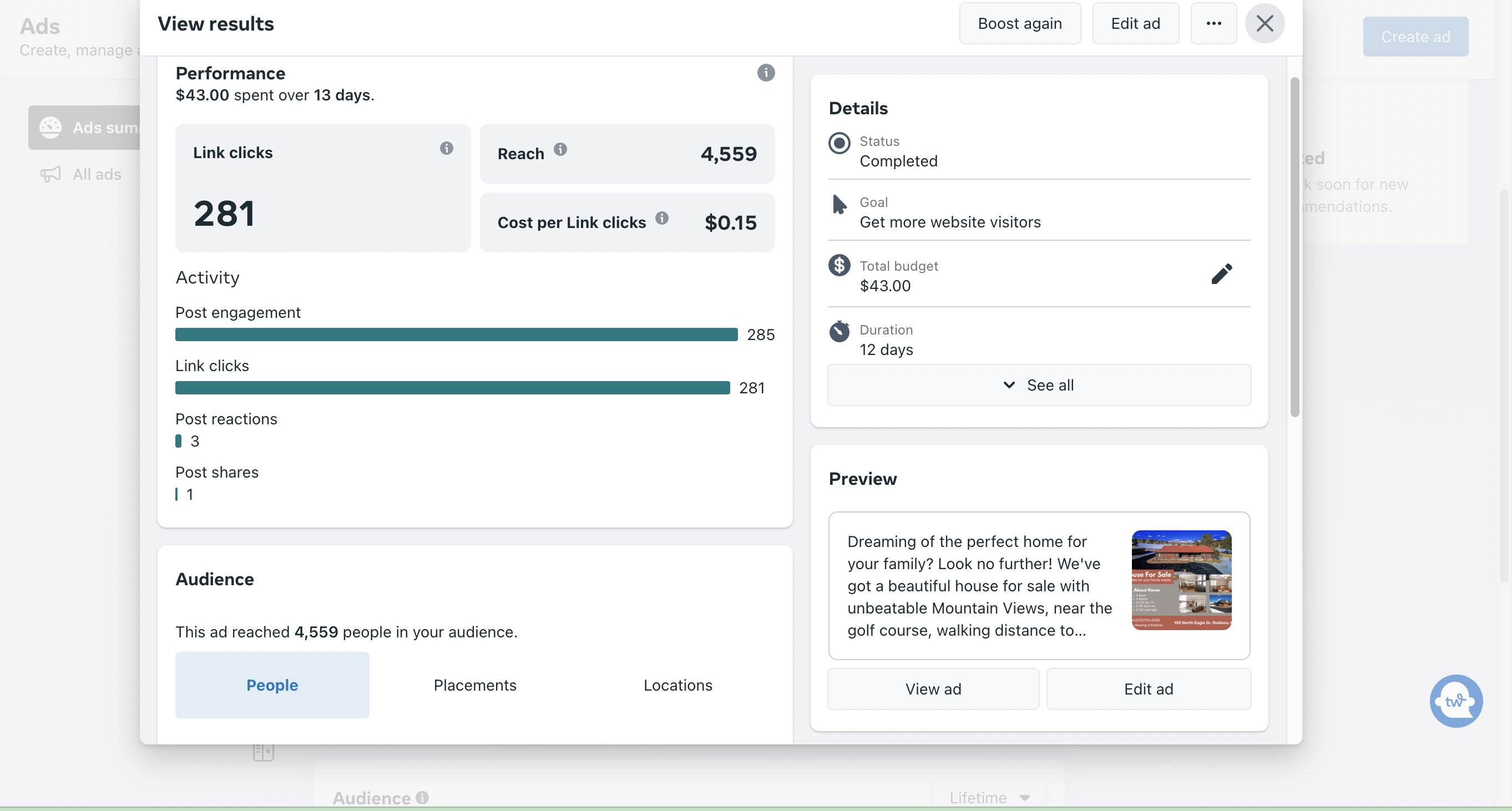The image size is (1512, 811).
Task: Select the People tab
Action: (x=272, y=685)
